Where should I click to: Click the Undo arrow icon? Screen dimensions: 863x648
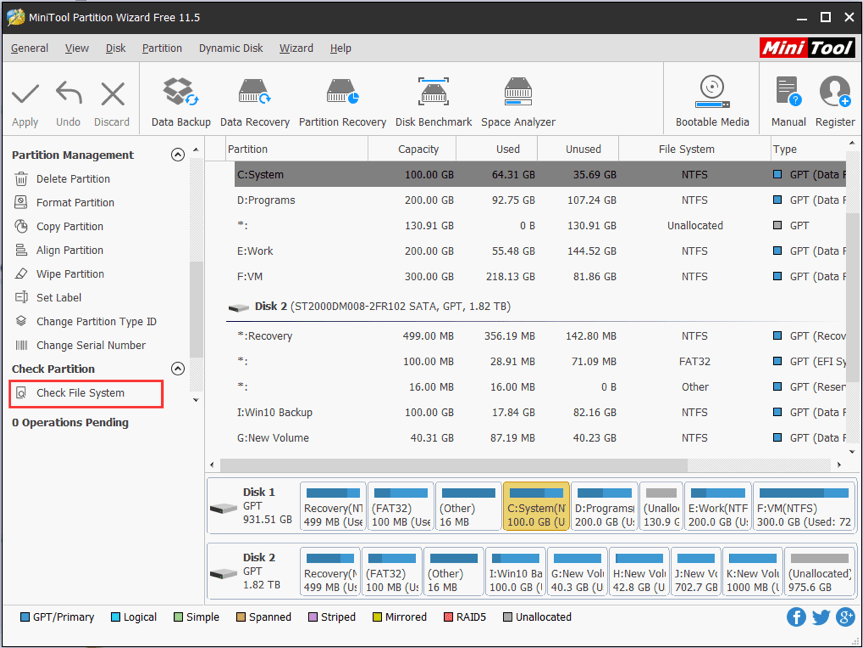point(67,98)
